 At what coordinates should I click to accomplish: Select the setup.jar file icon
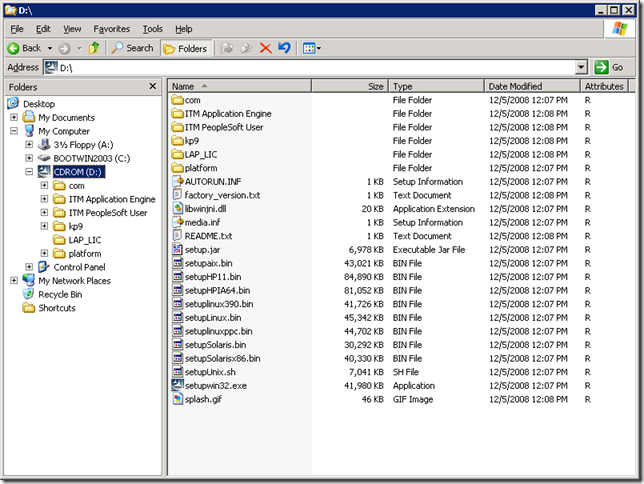(177, 249)
